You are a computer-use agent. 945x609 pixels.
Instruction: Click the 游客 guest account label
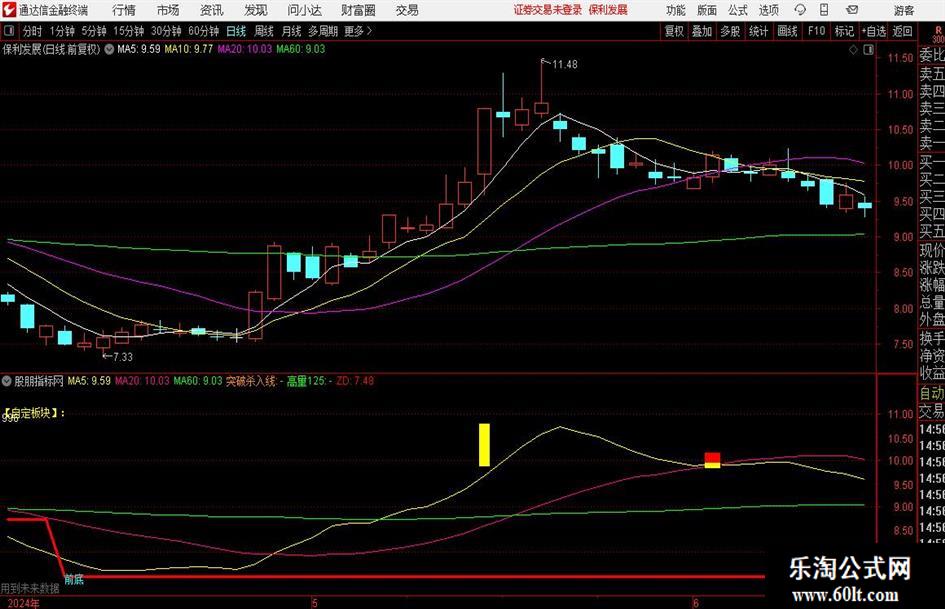pyautogui.click(x=903, y=10)
